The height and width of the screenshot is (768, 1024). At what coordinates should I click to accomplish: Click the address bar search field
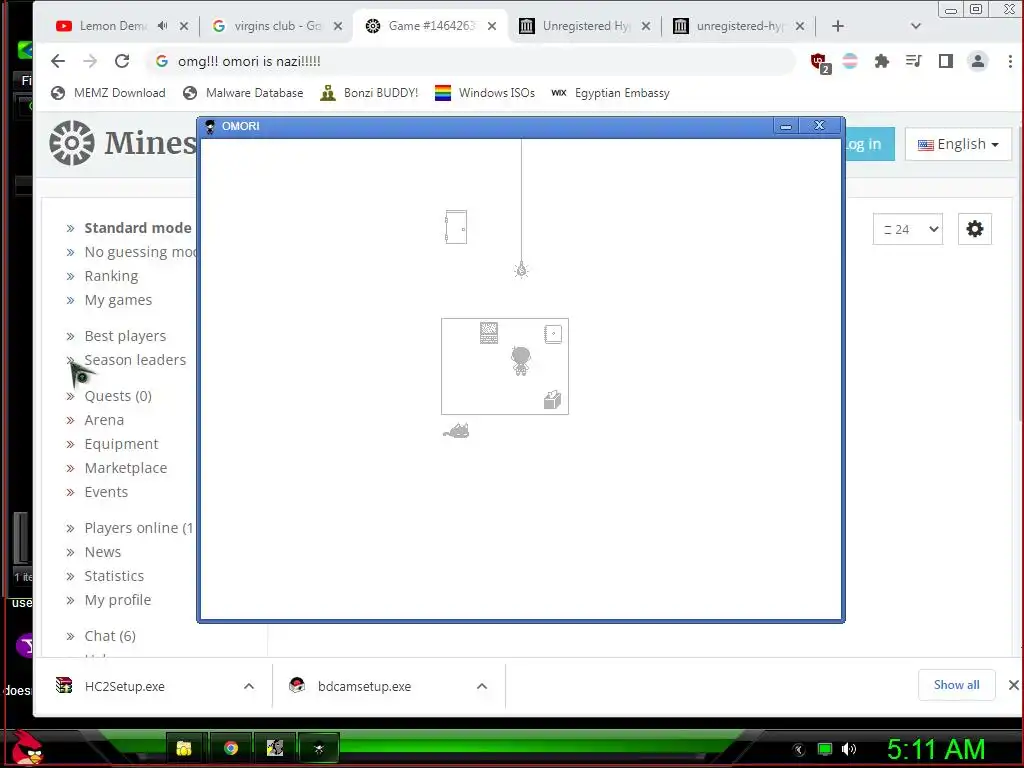coord(470,61)
